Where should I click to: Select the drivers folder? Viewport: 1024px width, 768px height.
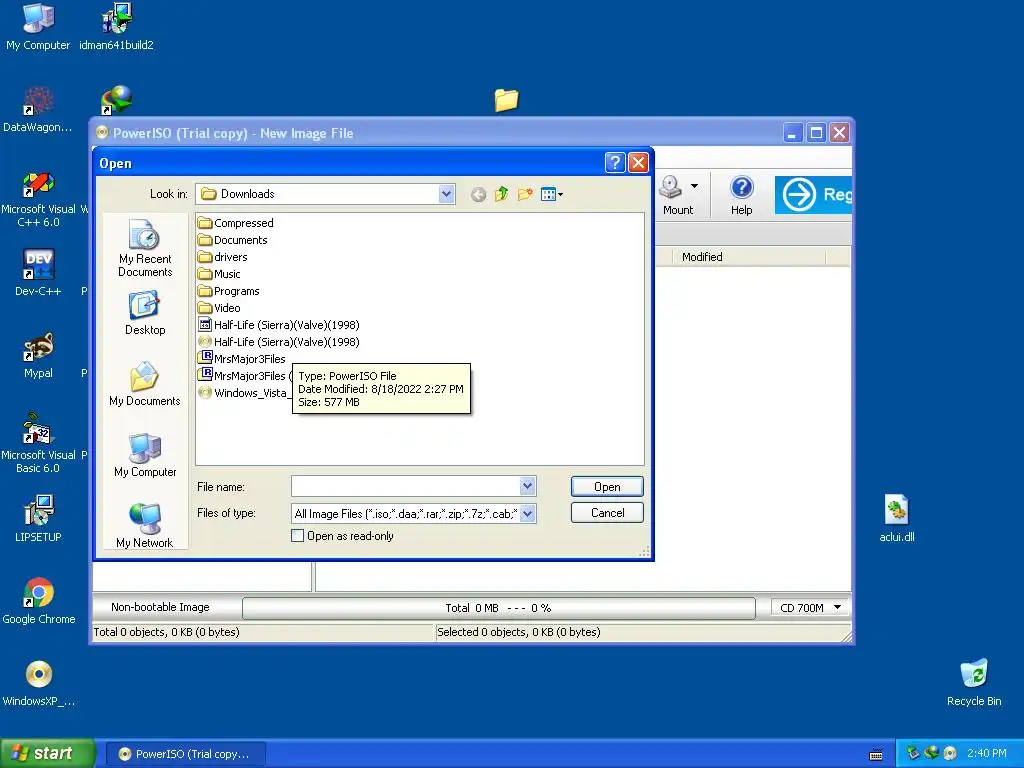223,257
